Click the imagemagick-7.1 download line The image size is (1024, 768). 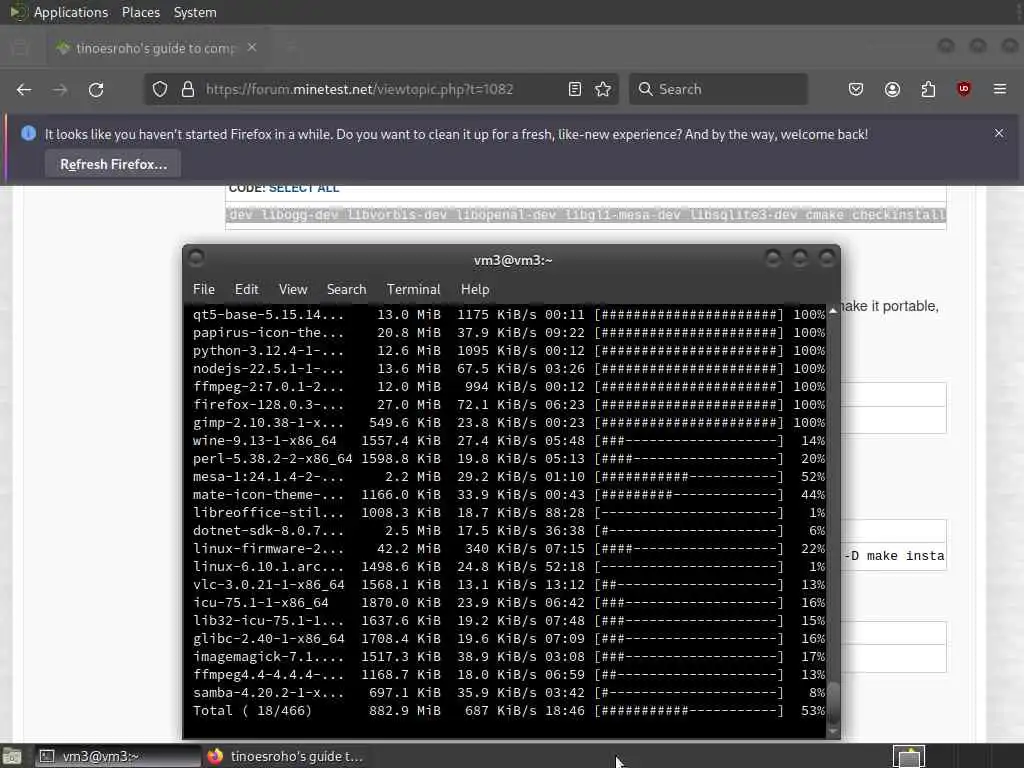[509, 656]
